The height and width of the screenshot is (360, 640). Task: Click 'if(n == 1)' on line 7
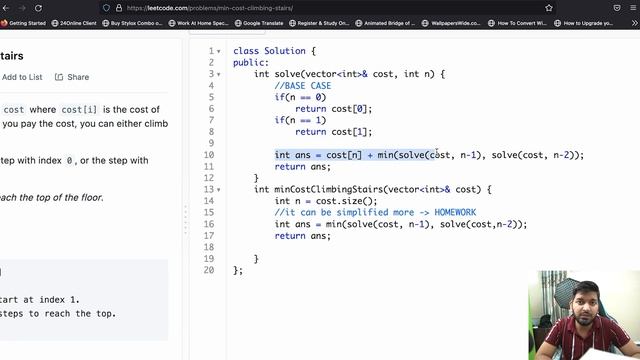(x=300, y=120)
